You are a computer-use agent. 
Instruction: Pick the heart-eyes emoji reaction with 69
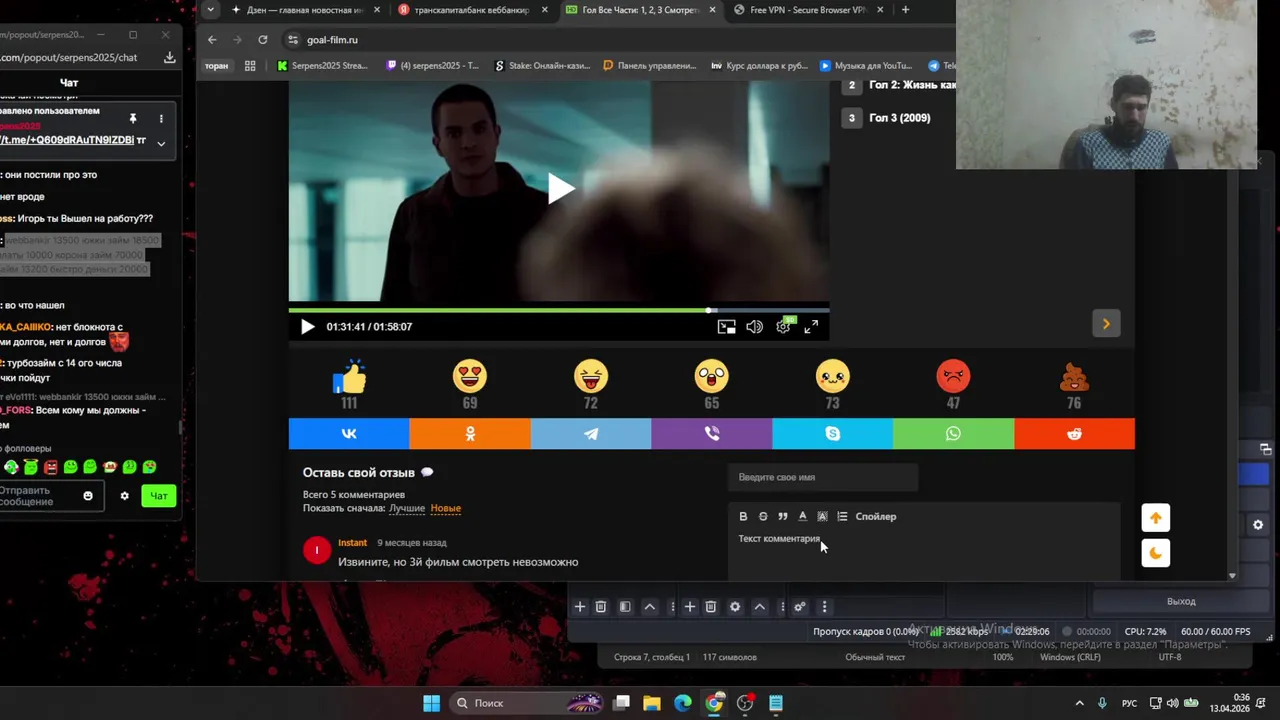click(x=470, y=376)
